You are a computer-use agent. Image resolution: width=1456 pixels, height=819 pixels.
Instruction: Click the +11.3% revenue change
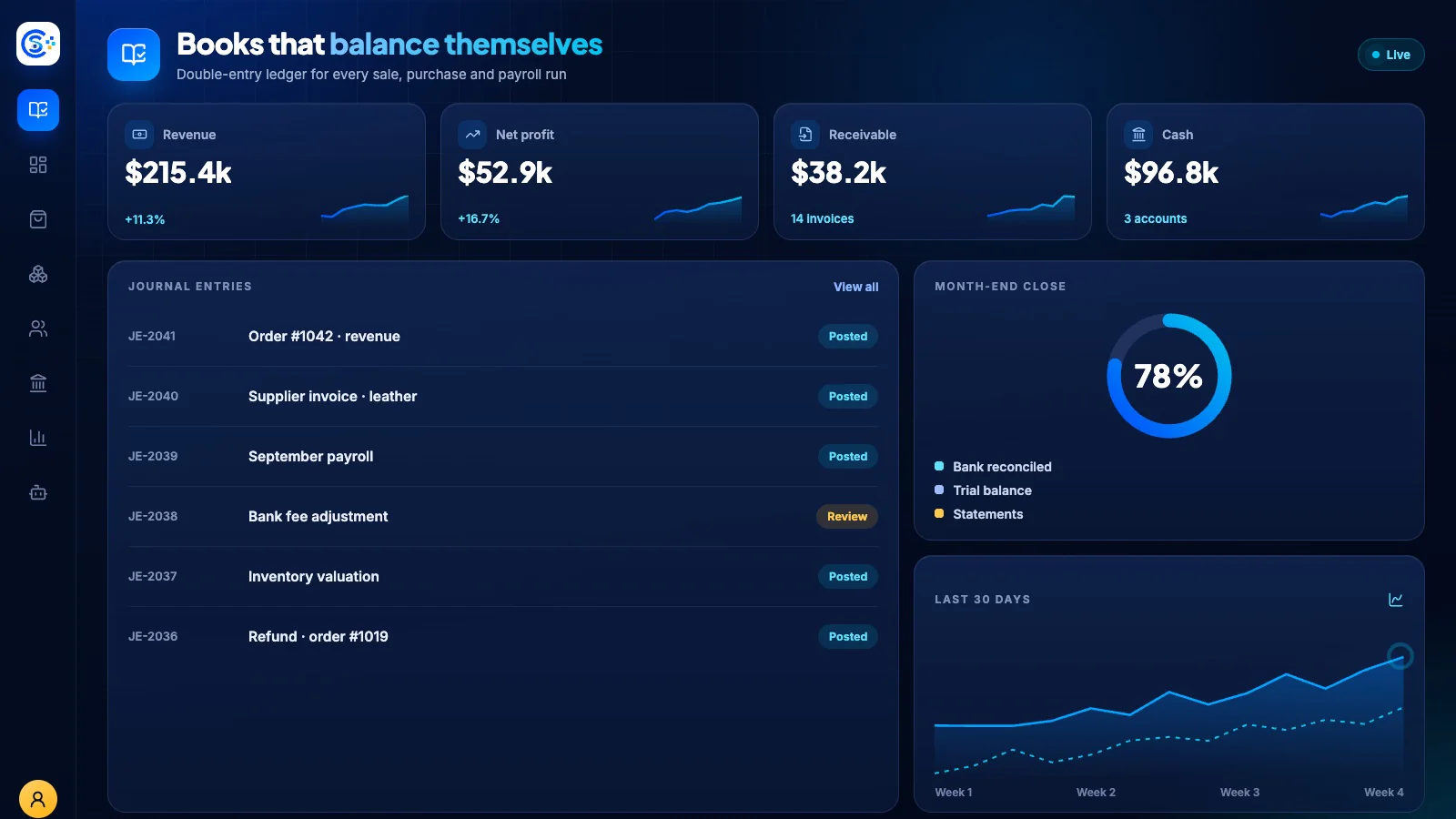(145, 219)
